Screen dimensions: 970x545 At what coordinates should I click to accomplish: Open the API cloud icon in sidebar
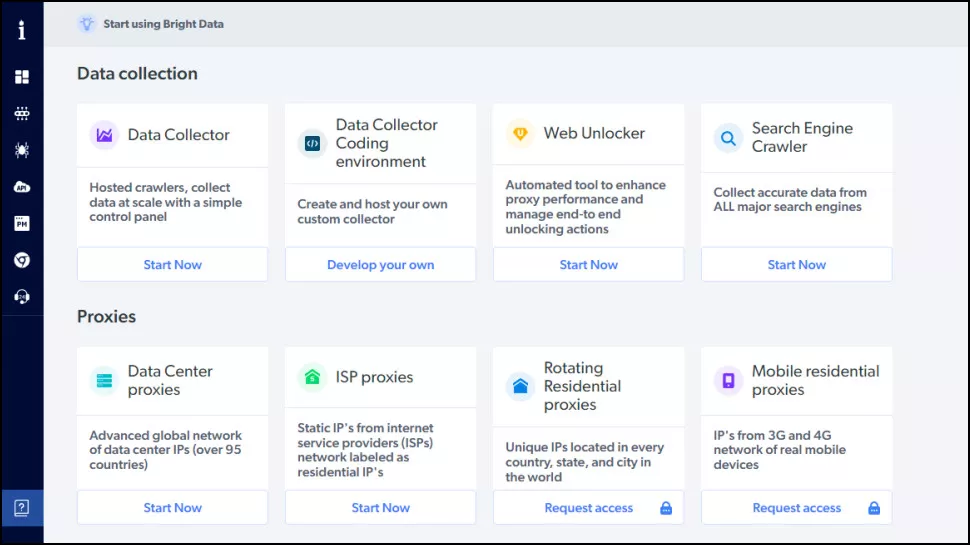pyautogui.click(x=22, y=187)
